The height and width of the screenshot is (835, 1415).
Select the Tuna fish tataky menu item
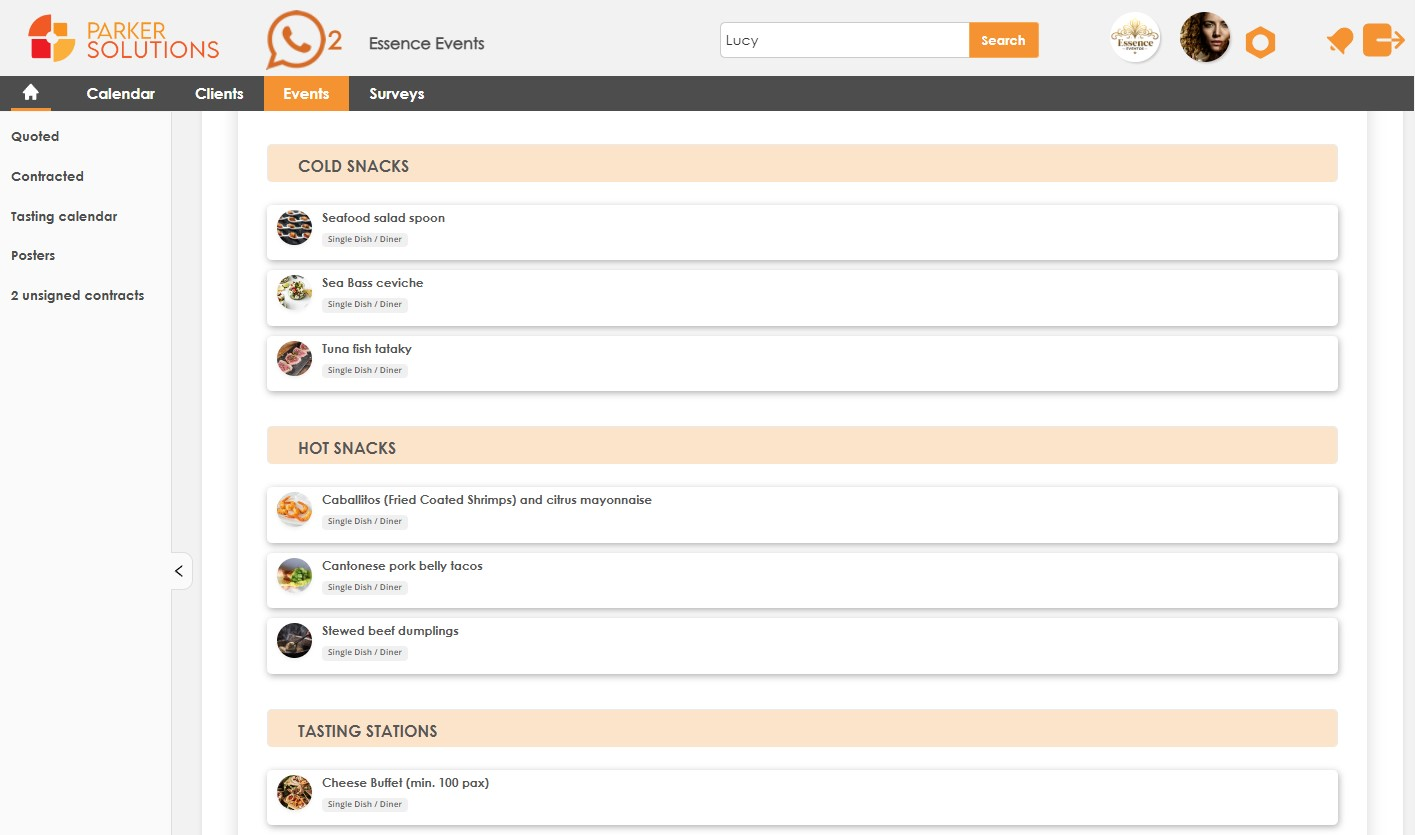coord(366,348)
